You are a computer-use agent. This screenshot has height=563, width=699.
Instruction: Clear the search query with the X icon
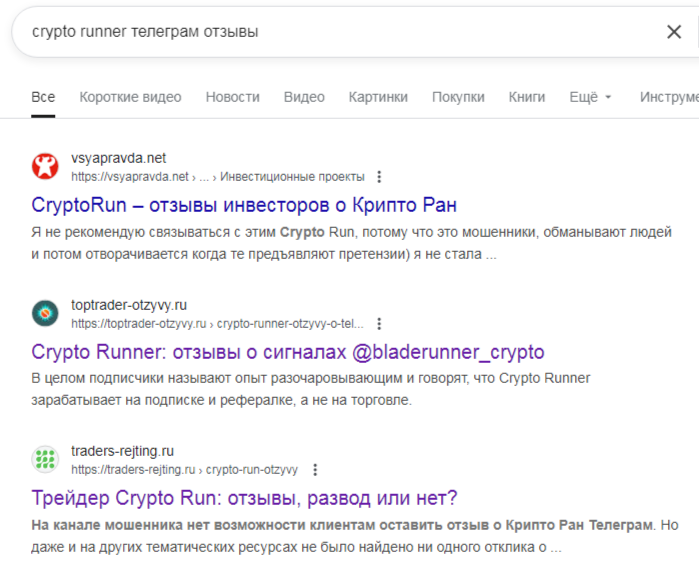click(x=674, y=32)
